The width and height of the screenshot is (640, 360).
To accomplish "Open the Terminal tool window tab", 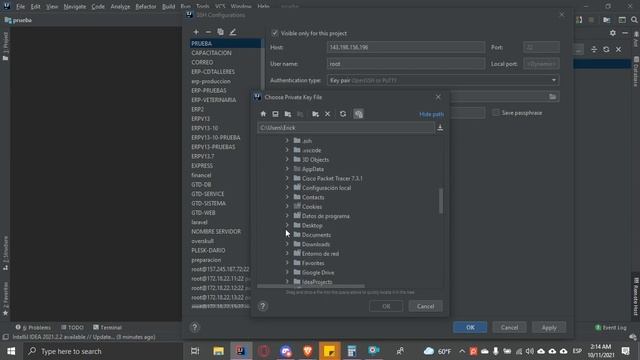I will 107,327.
